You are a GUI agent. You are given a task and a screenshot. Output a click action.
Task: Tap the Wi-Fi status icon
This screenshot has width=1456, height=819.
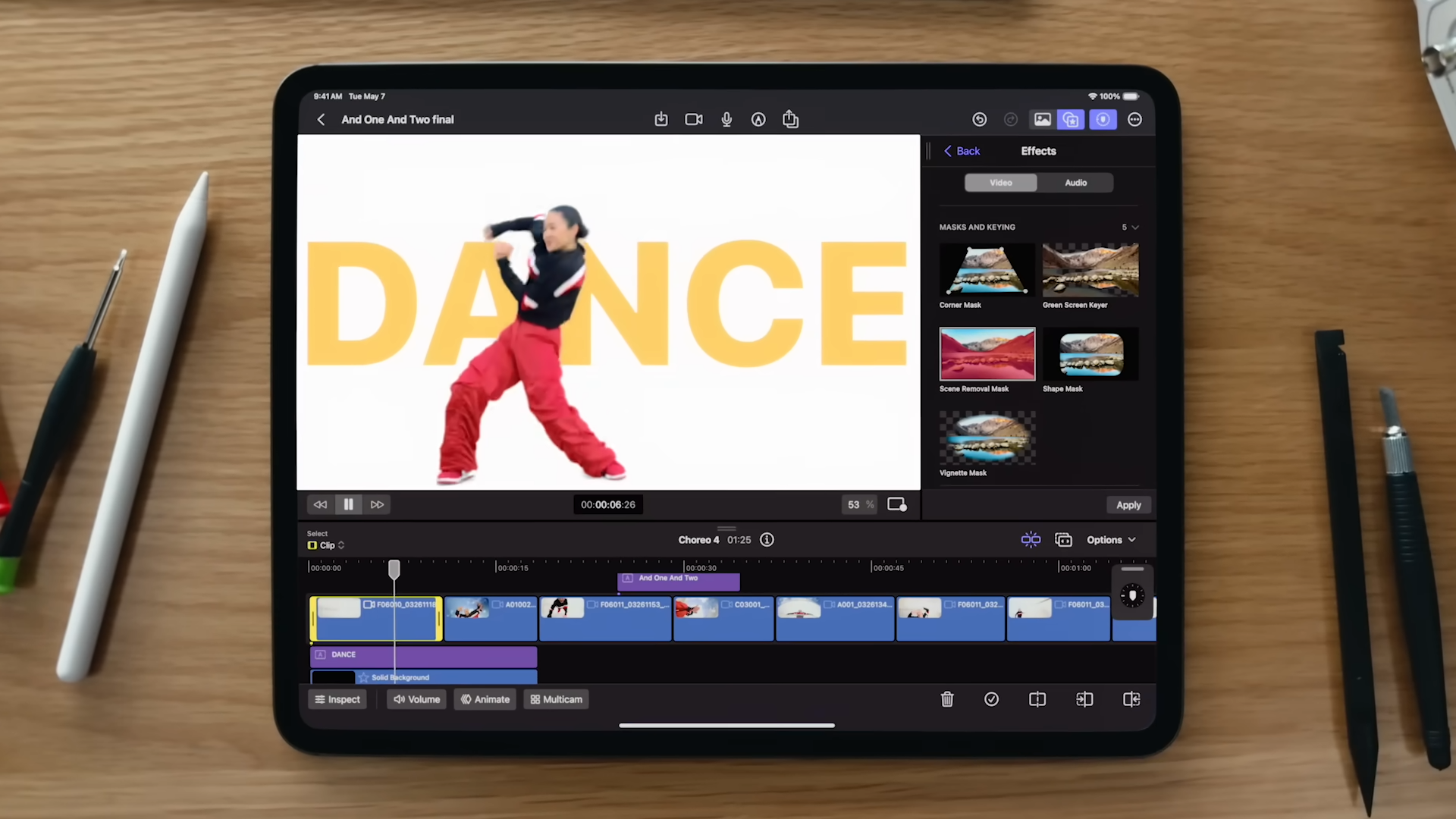1093,96
